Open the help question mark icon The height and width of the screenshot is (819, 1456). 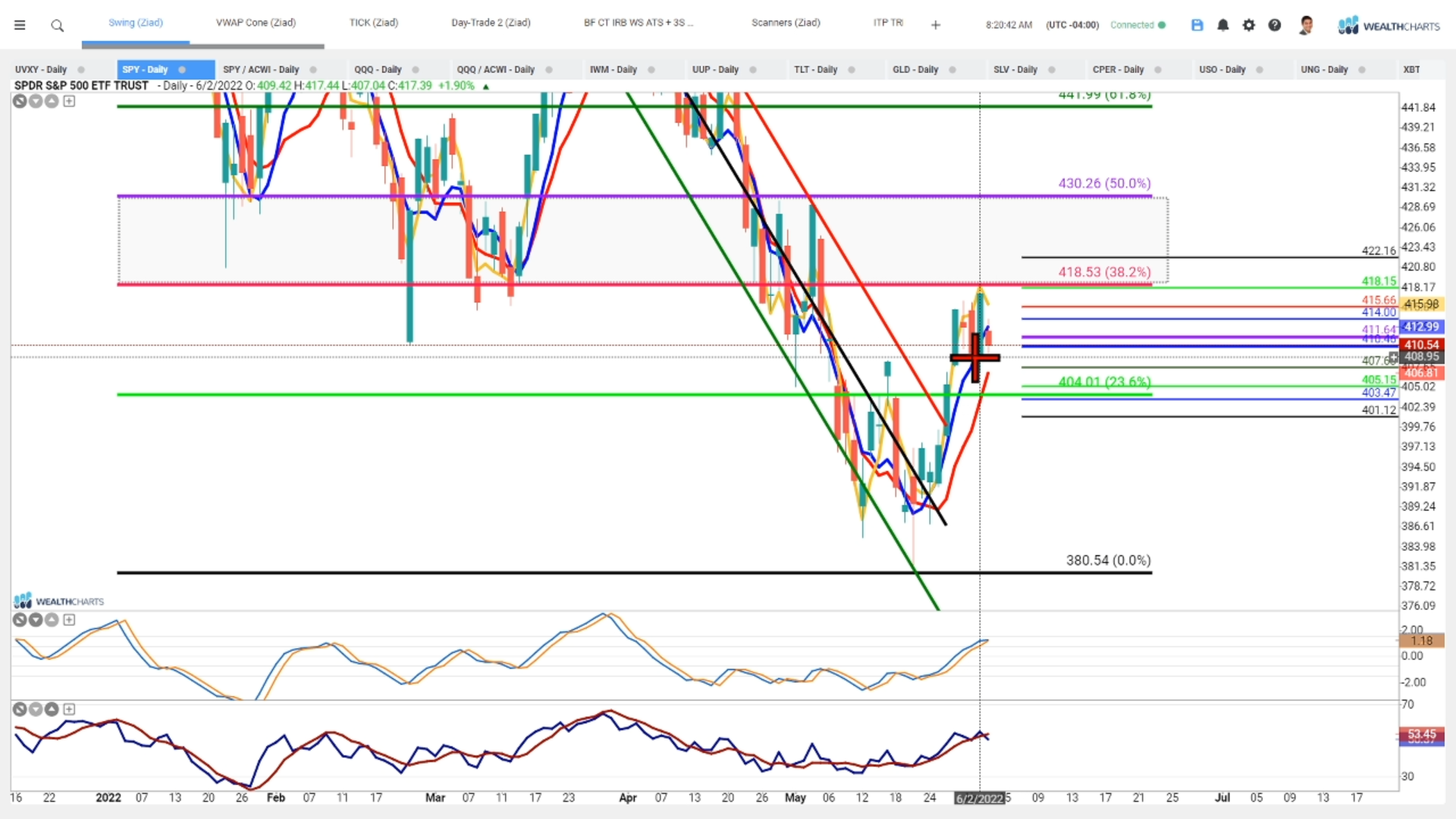pyautogui.click(x=1275, y=25)
